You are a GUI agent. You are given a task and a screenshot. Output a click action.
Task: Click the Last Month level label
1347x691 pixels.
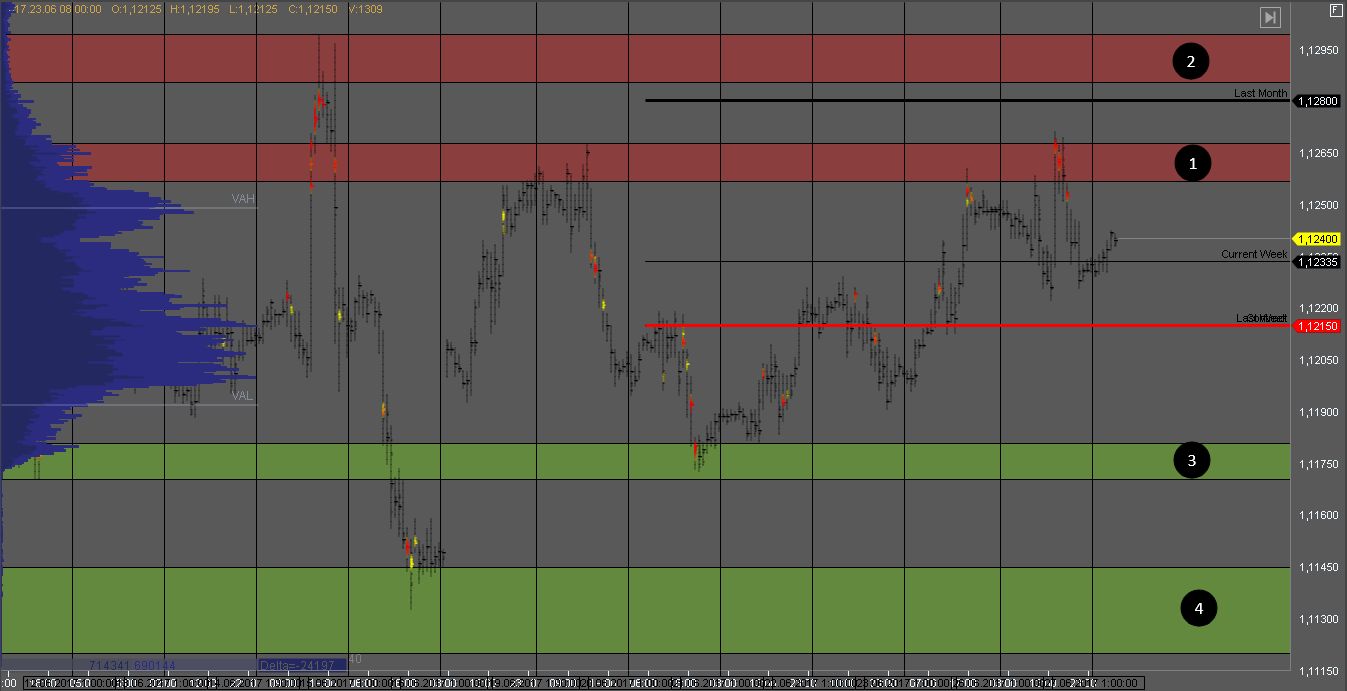pos(1260,93)
